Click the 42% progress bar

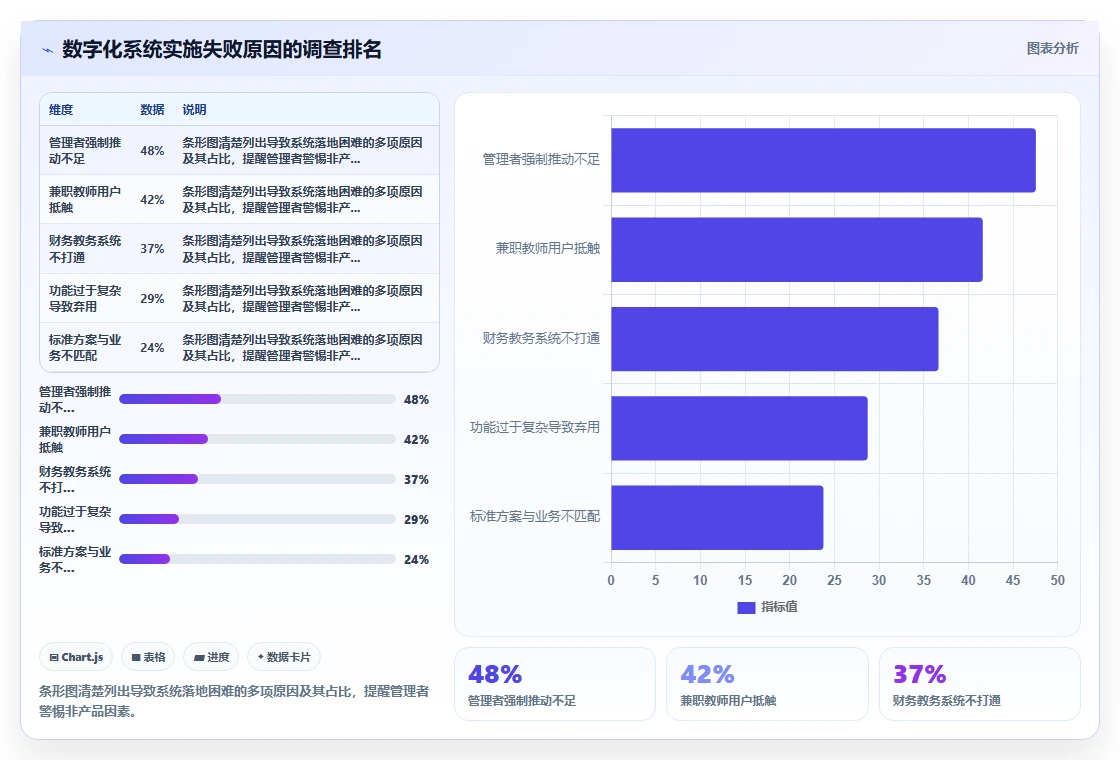tap(257, 439)
